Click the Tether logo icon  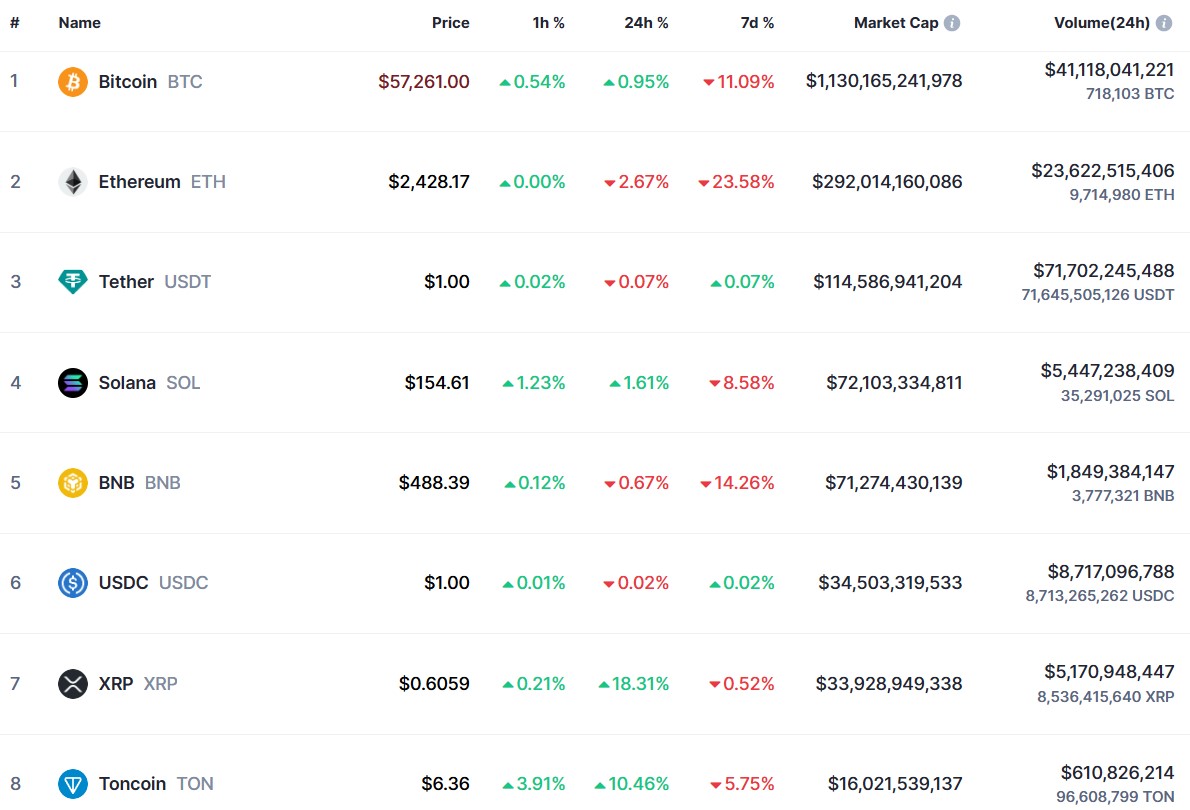[x=71, y=282]
